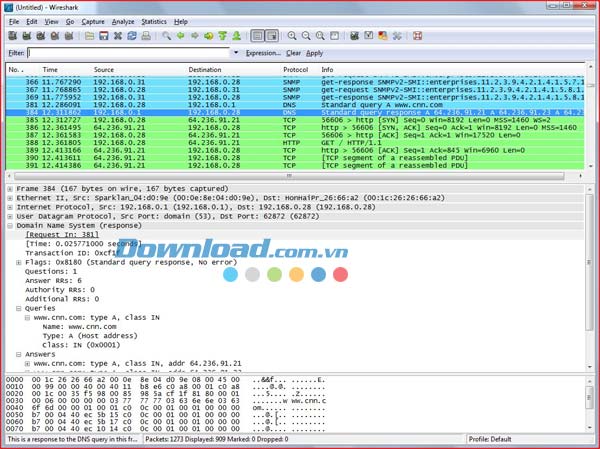The height and width of the screenshot is (449, 600).
Task: Collapse the Queries node
Action: tap(19, 309)
